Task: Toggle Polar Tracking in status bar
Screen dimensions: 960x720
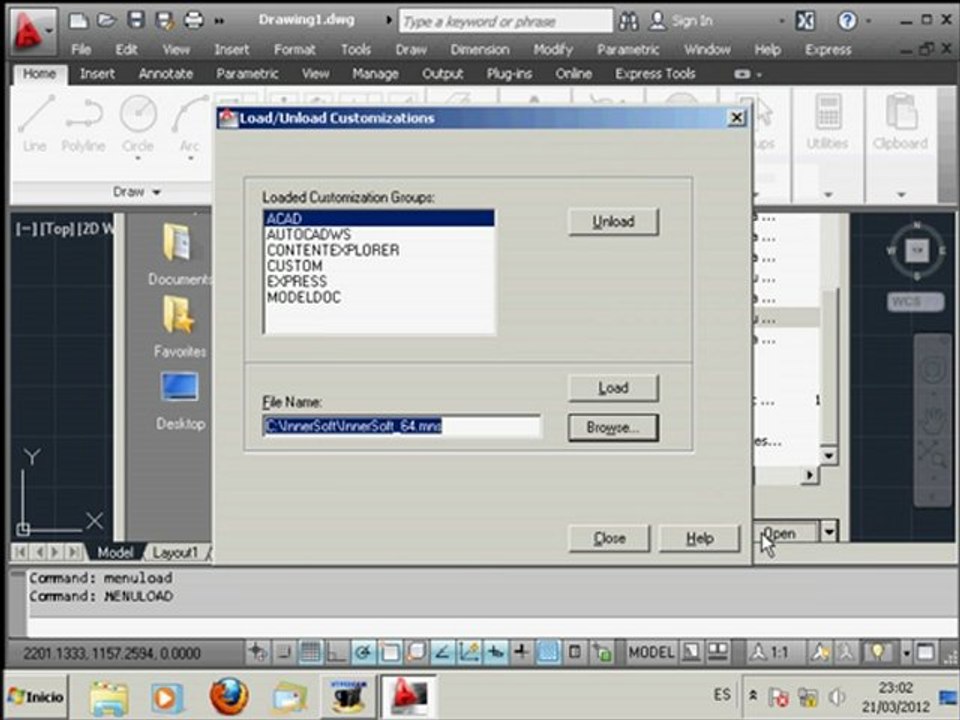Action: click(363, 653)
